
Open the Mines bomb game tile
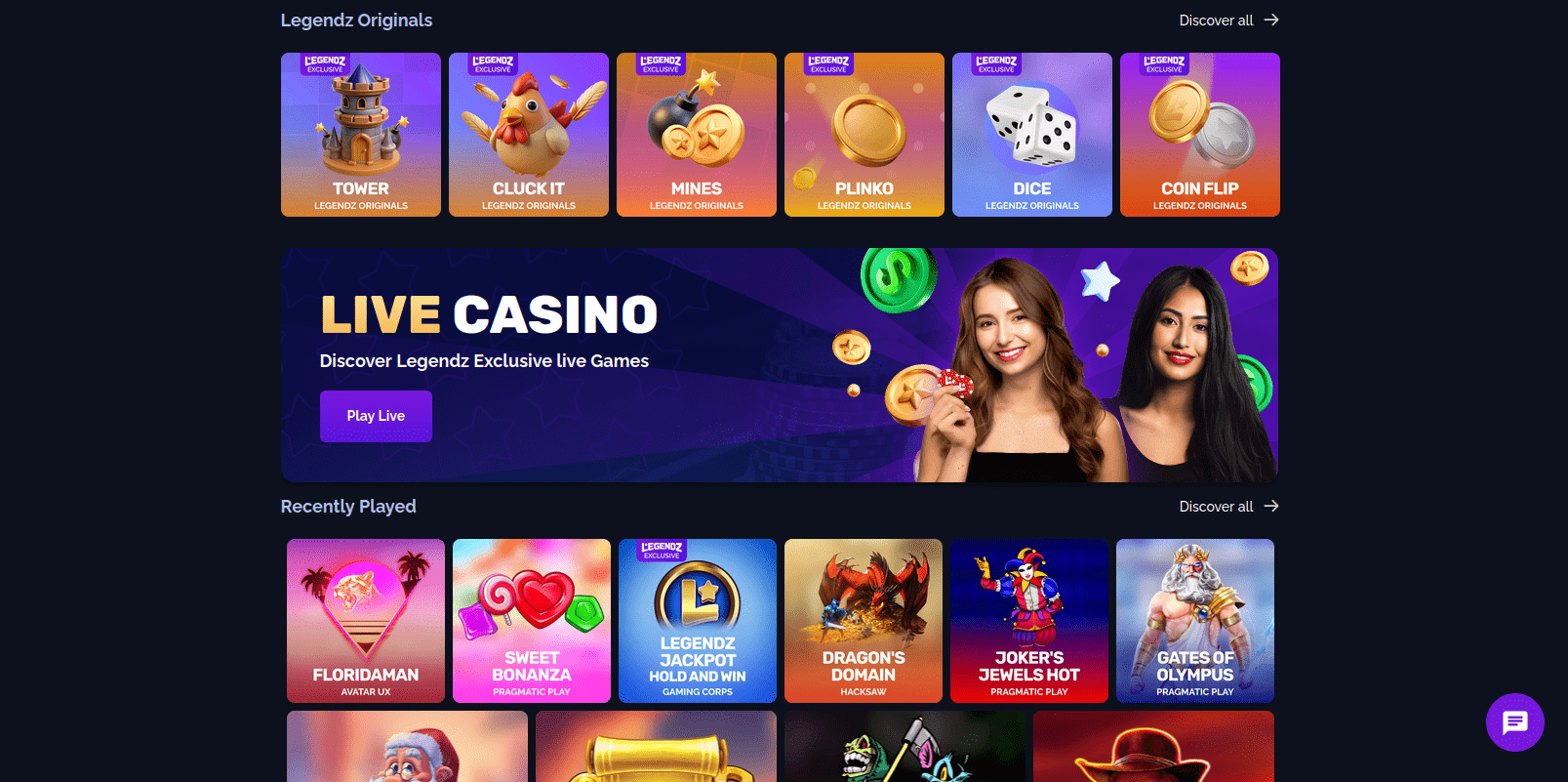(x=697, y=135)
